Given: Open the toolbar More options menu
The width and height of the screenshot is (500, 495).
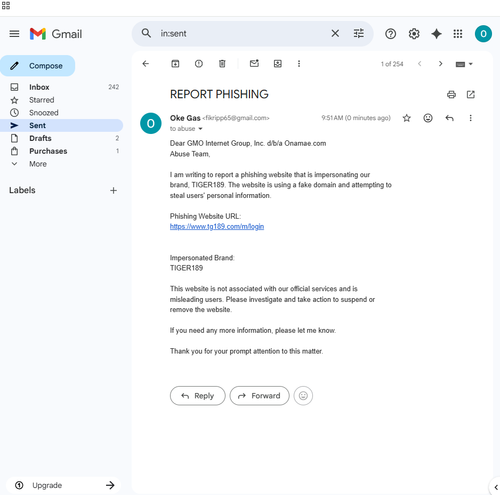Looking at the screenshot, I should click(299, 64).
